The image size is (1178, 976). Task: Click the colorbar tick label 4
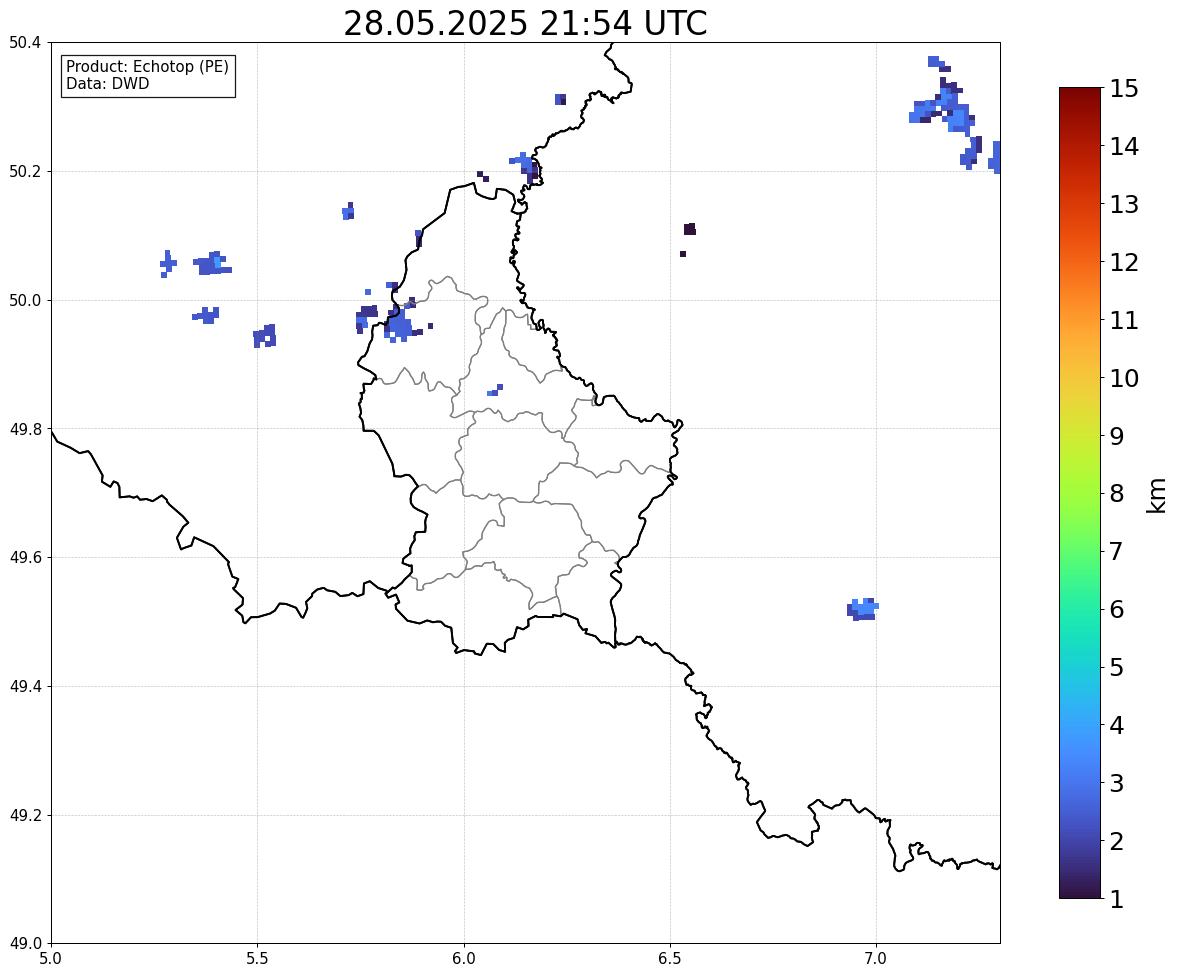(1117, 725)
